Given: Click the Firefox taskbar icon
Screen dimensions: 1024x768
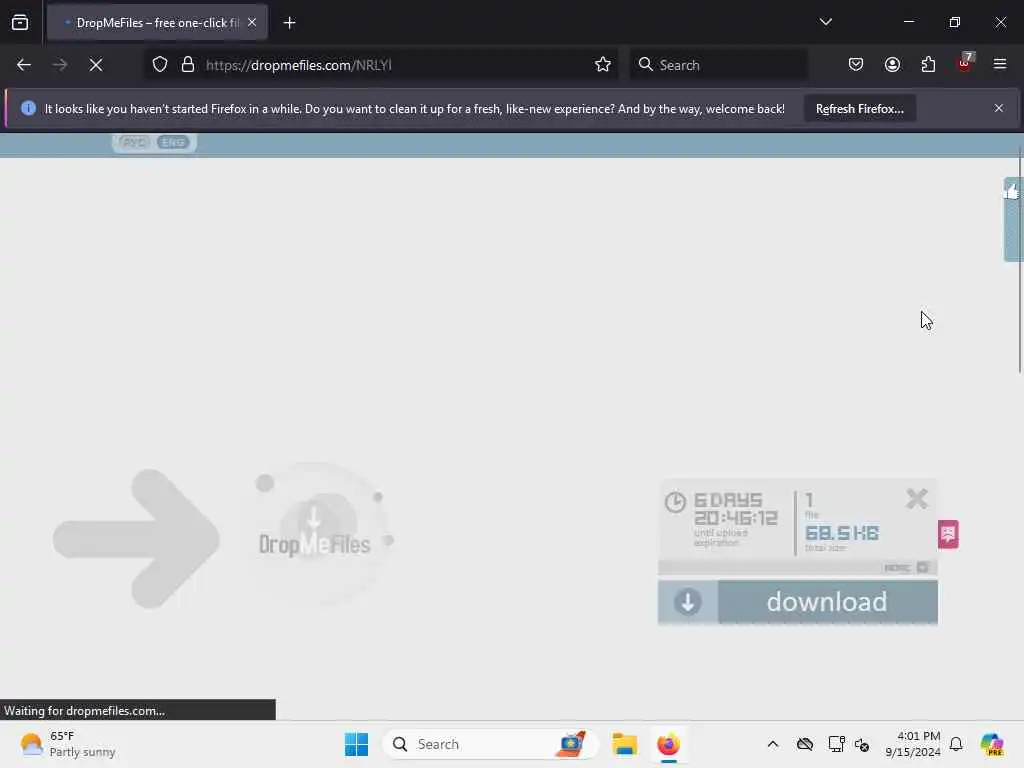Looking at the screenshot, I should [x=669, y=744].
